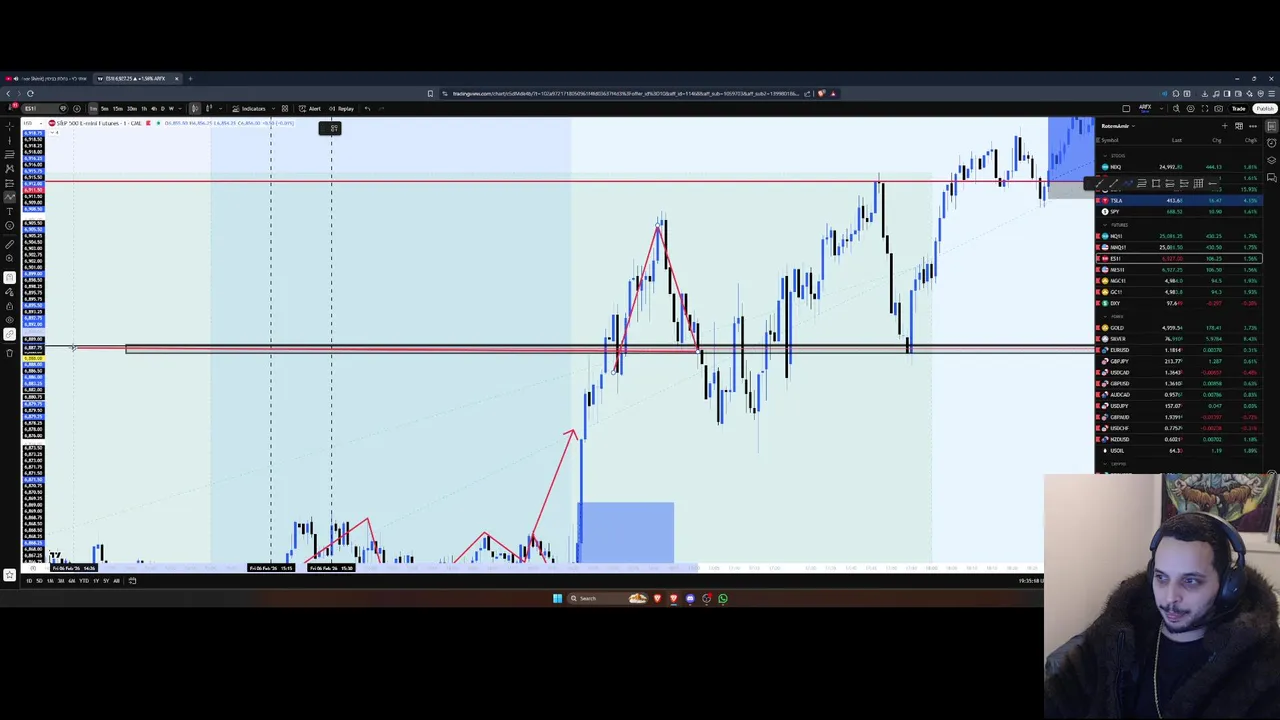Image resolution: width=1280 pixels, height=720 pixels.
Task: Select SPY row in watchlist
Action: pyautogui.click(x=1179, y=212)
